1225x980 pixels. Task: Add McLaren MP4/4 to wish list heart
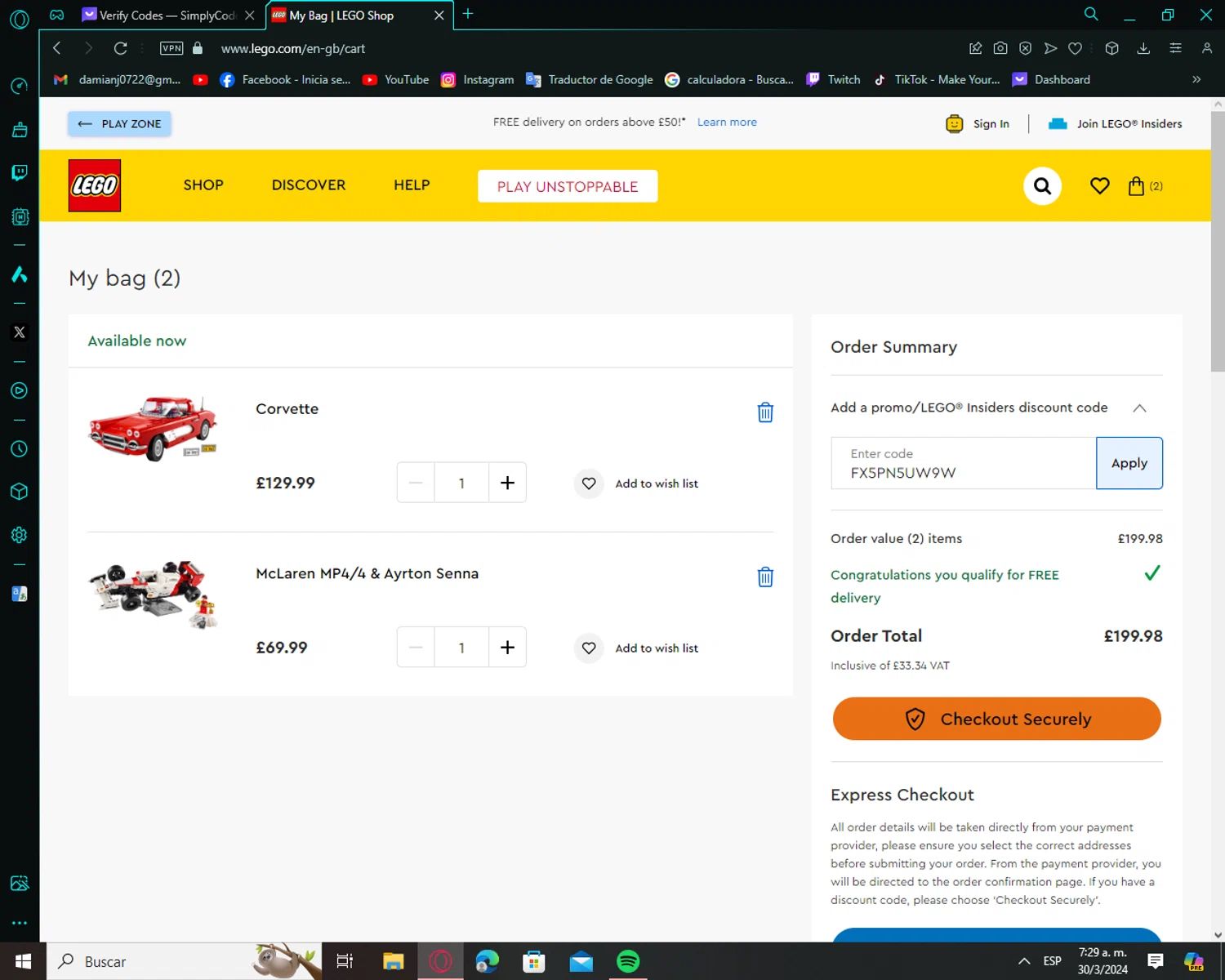[589, 648]
